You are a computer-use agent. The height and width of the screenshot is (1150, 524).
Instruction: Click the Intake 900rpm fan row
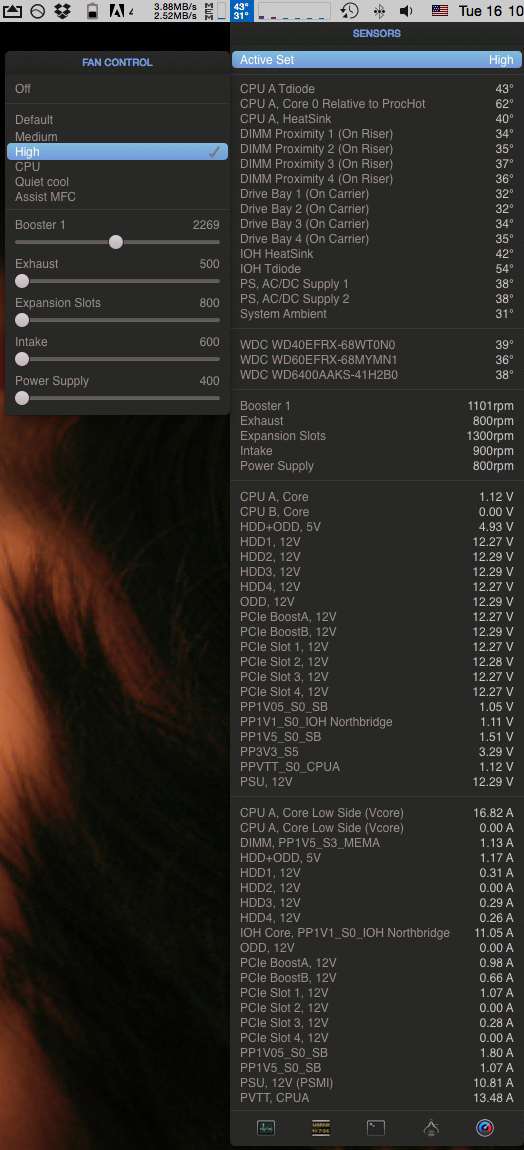(x=376, y=450)
